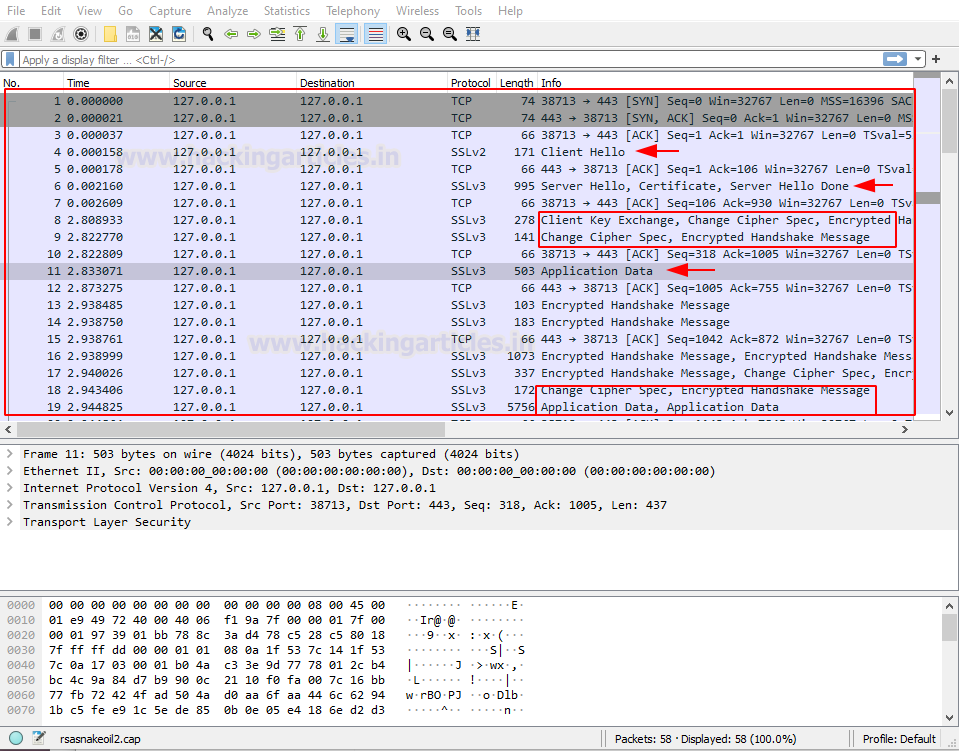Image resolution: width=959 pixels, height=751 pixels.
Task: Open the Tools menu
Action: point(468,11)
